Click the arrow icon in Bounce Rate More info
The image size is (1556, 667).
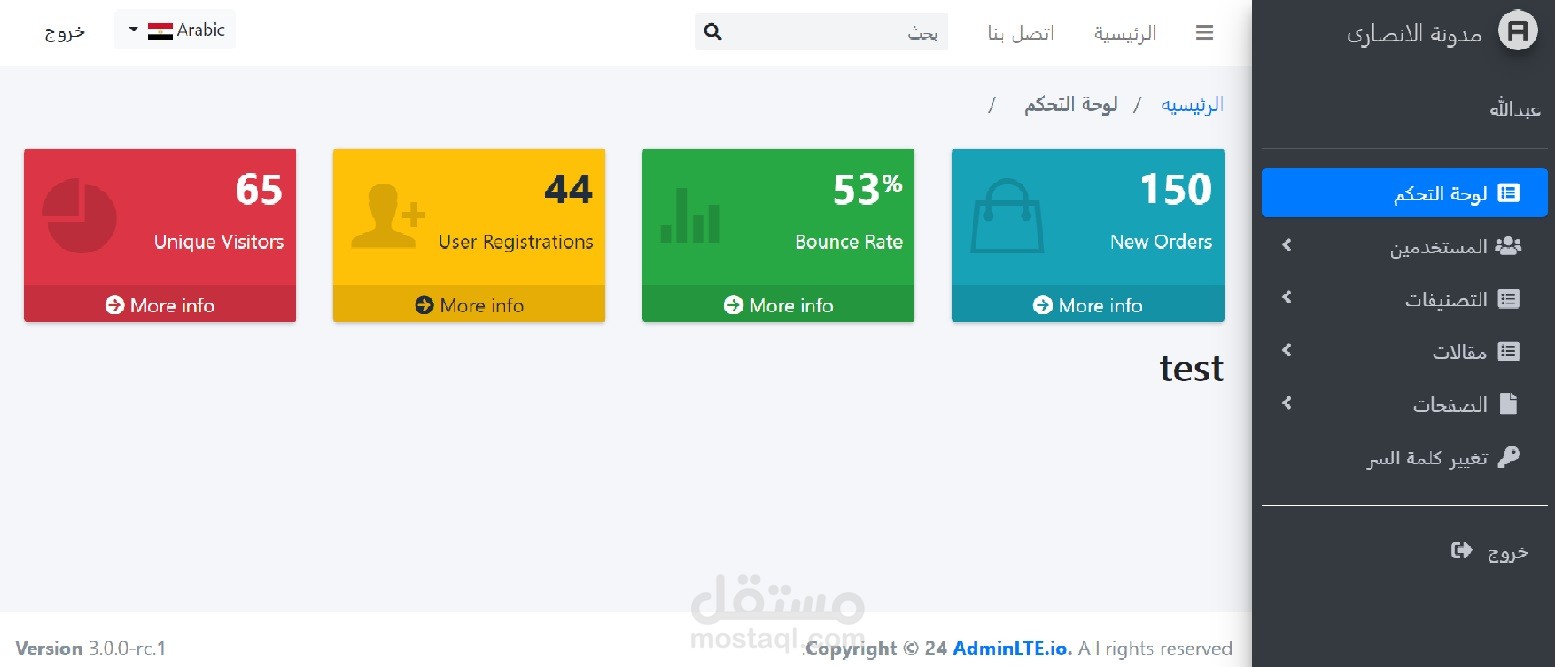pyautogui.click(x=734, y=305)
